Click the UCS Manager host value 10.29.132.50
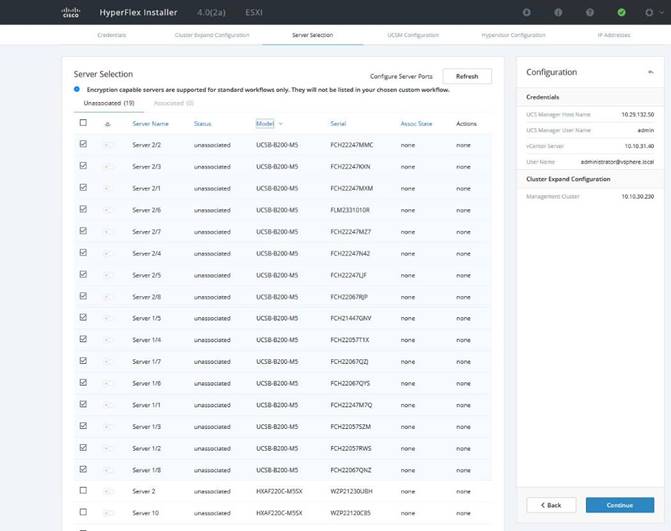 coord(638,115)
